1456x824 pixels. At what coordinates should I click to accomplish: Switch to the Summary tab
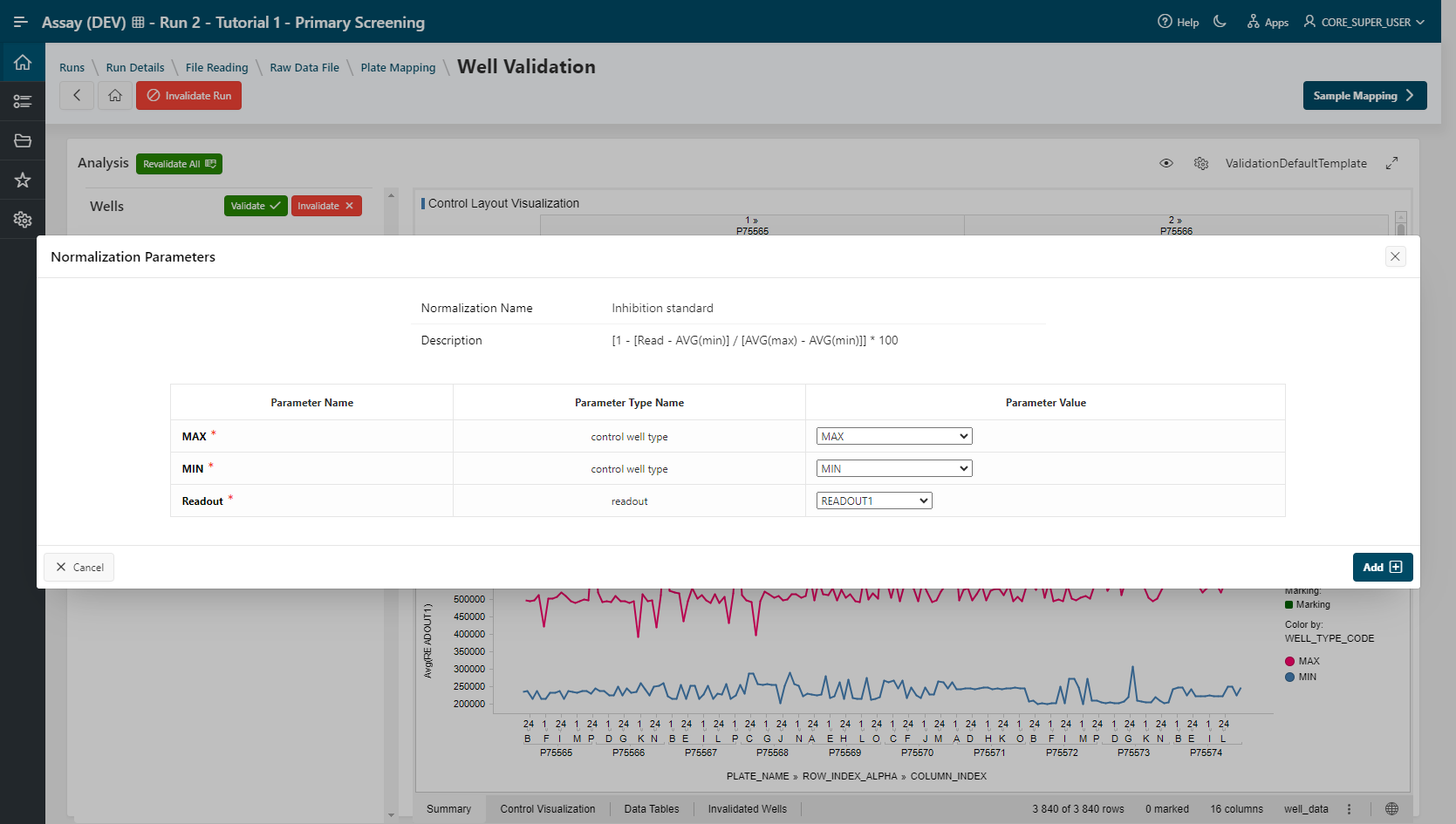click(448, 809)
